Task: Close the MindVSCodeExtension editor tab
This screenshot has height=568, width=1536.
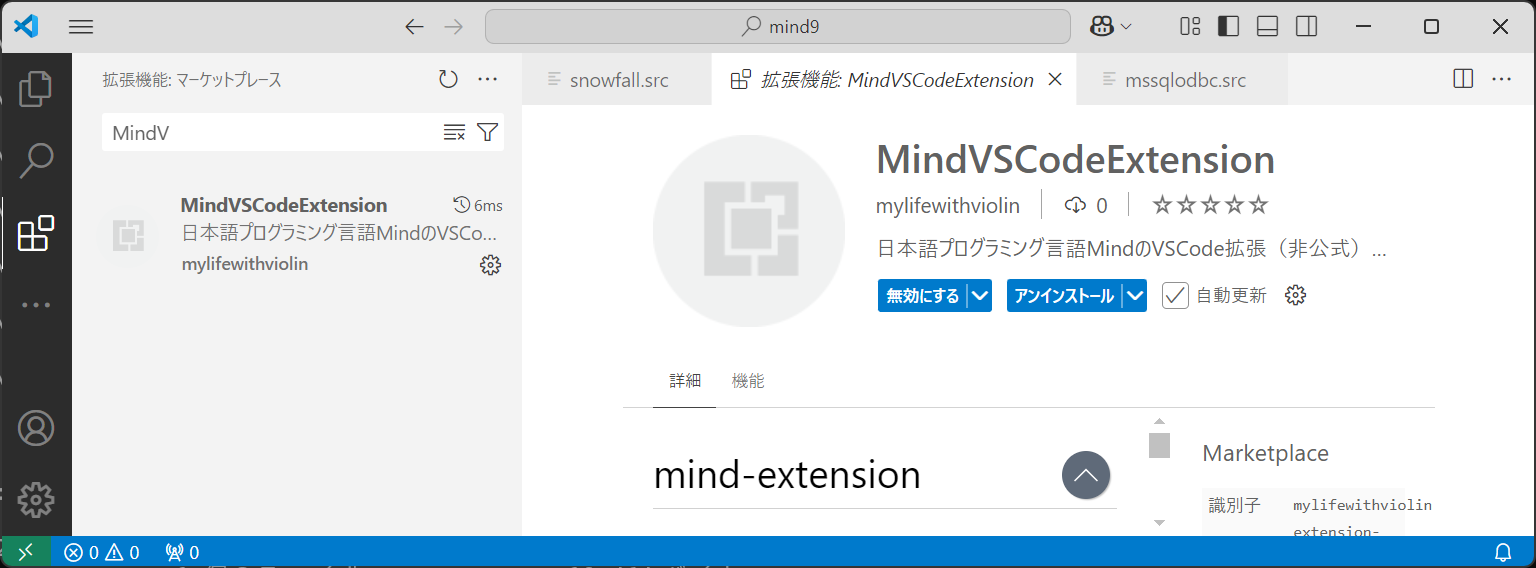Action: 1054,80
